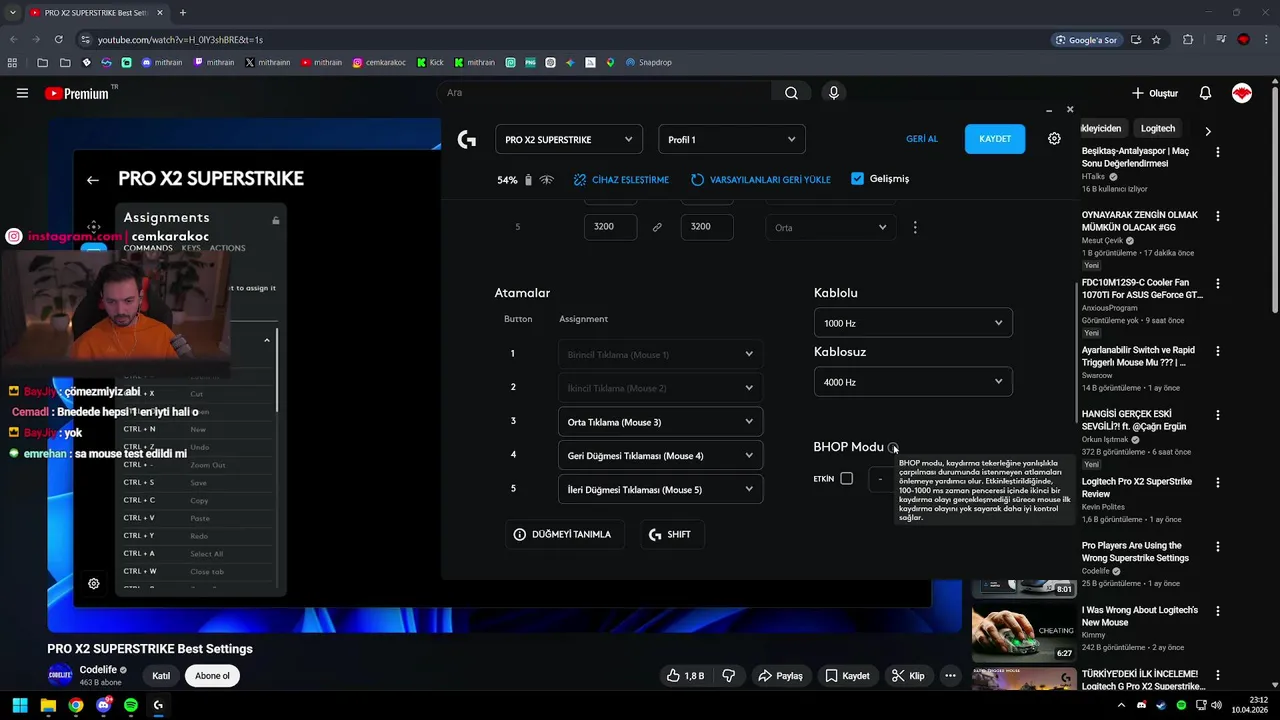The image size is (1280, 720).
Task: Click the I Was Wrong About Logitech's thumbnail
Action: pos(1024,632)
